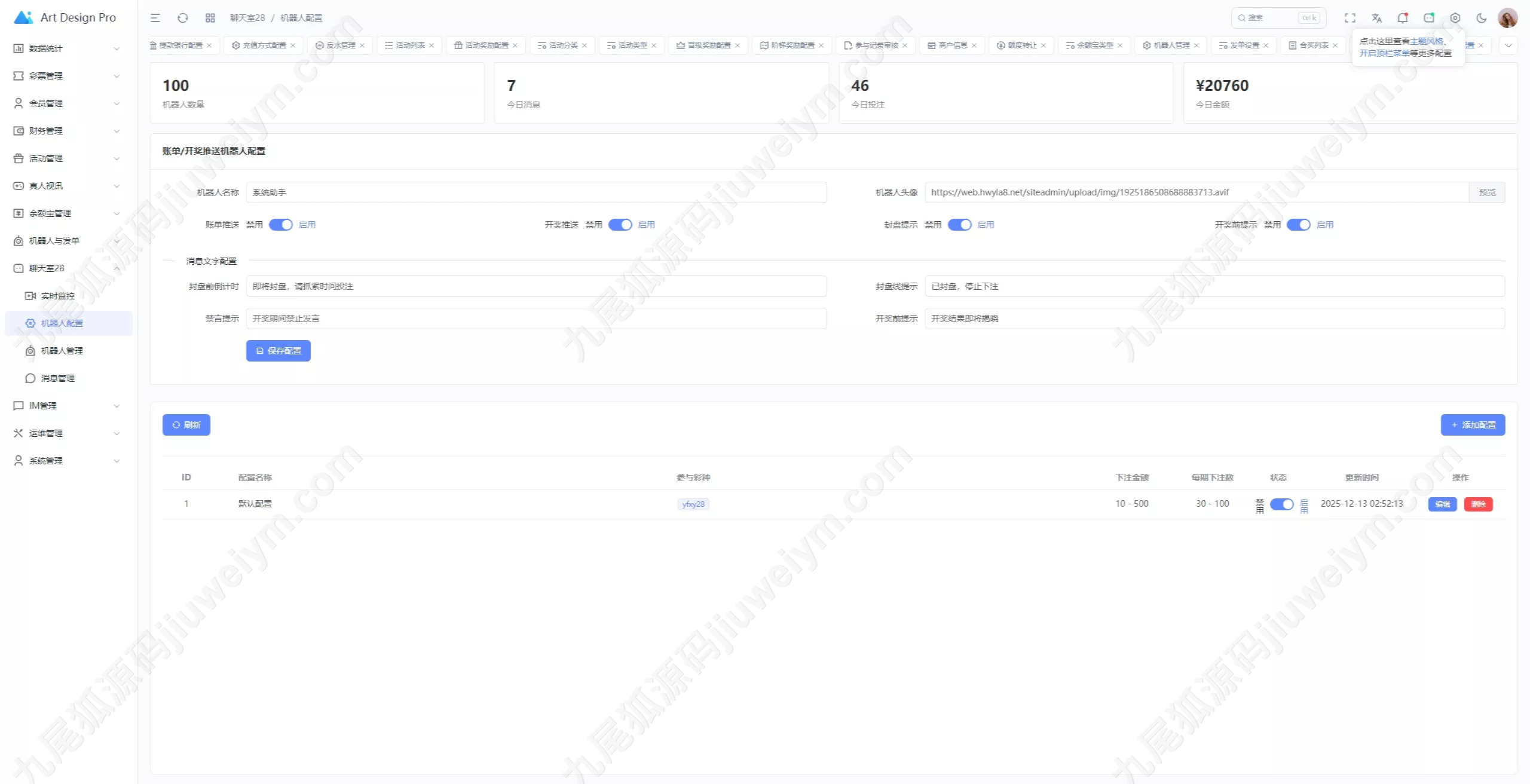Viewport: 1530px width, 784px height.
Task: Click the 保存配置 button
Action: click(x=279, y=351)
